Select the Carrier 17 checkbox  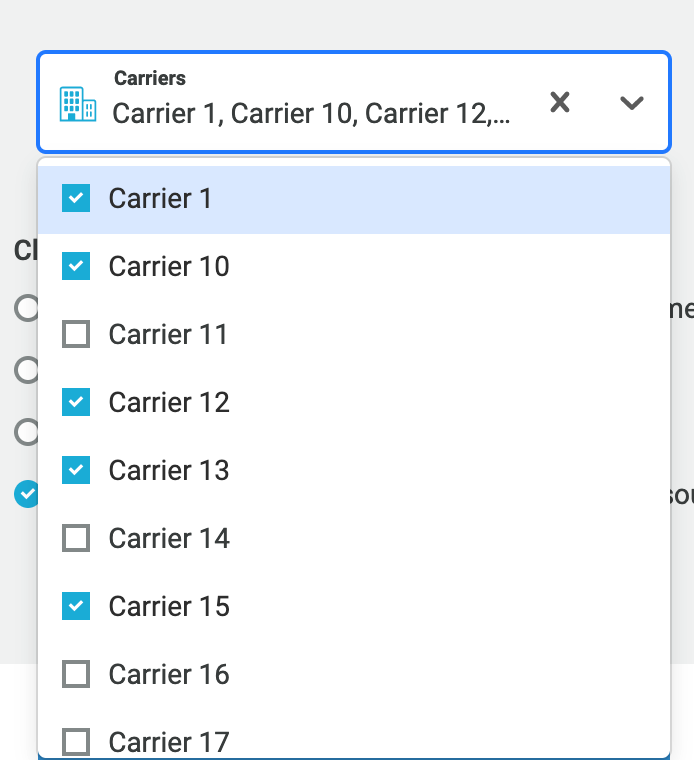(76, 742)
